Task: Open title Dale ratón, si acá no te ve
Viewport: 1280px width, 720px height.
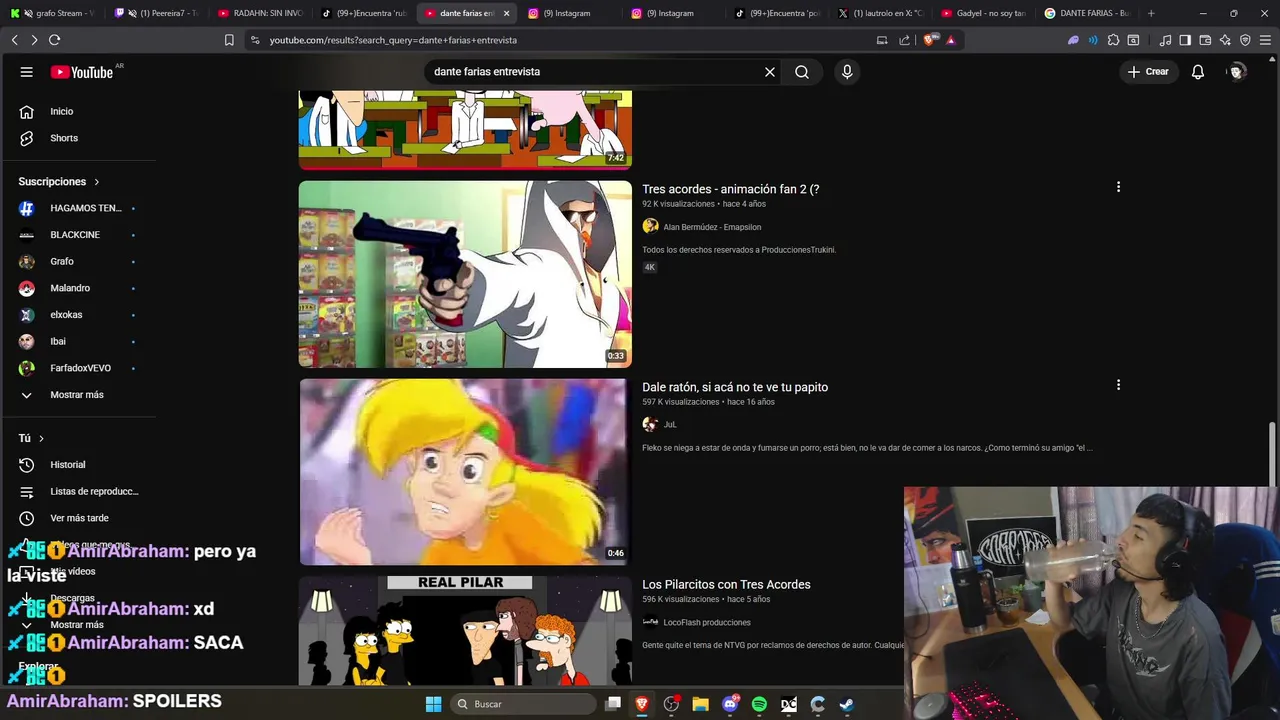Action: [x=735, y=387]
